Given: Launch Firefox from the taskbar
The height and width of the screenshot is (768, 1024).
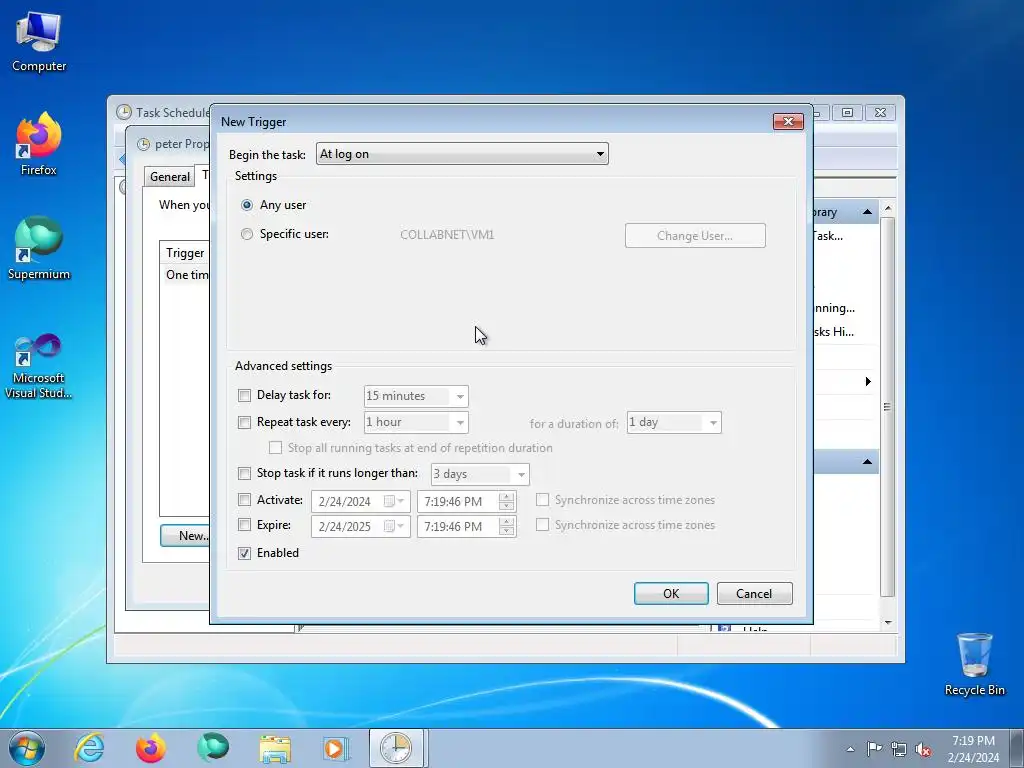Looking at the screenshot, I should tap(150, 748).
